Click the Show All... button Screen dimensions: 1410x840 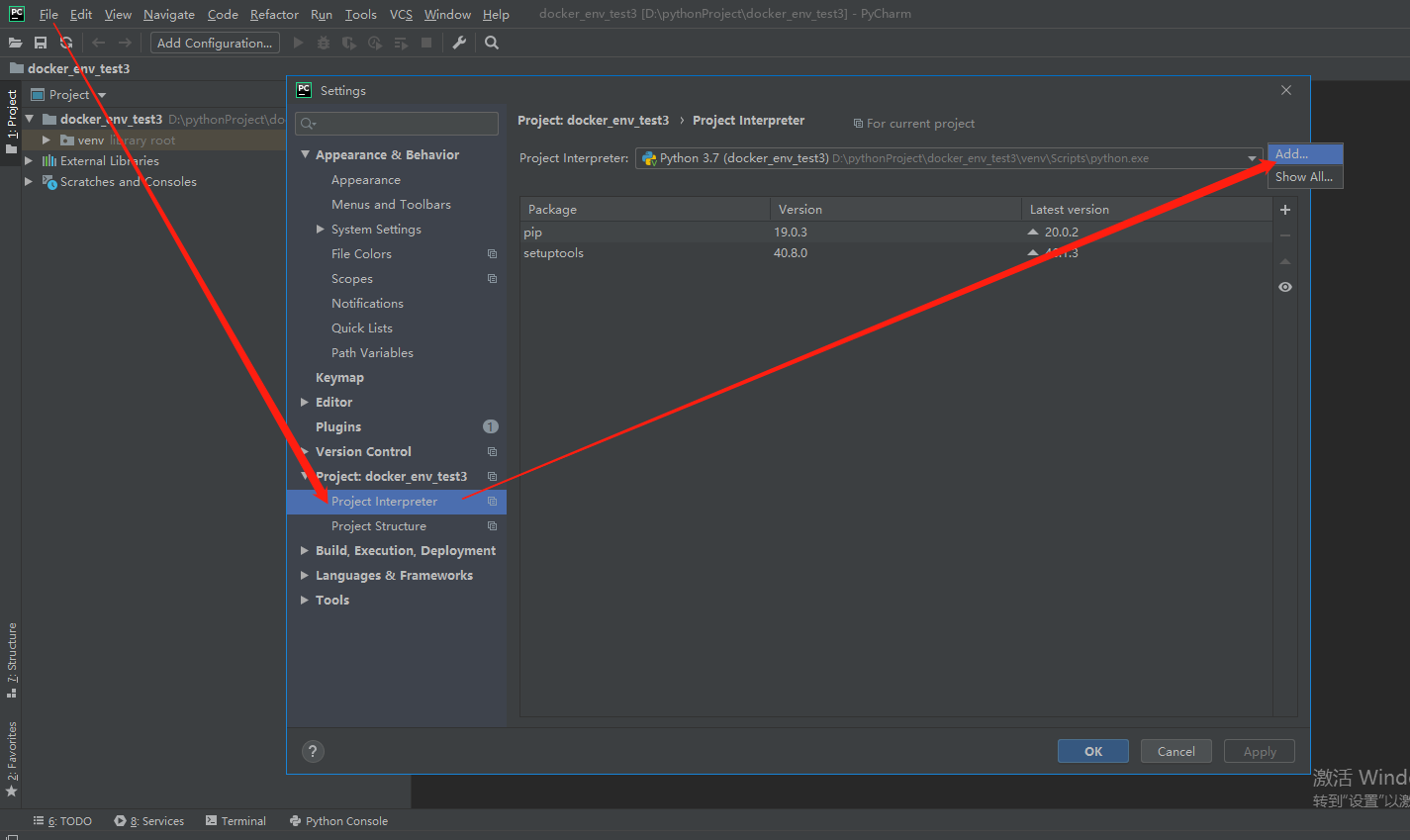pos(1303,176)
